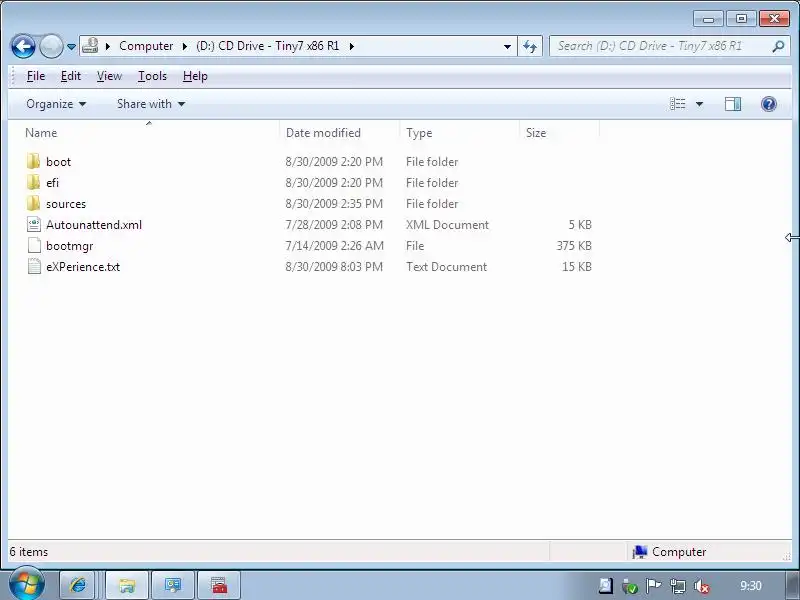Open the Tools menu

152,76
